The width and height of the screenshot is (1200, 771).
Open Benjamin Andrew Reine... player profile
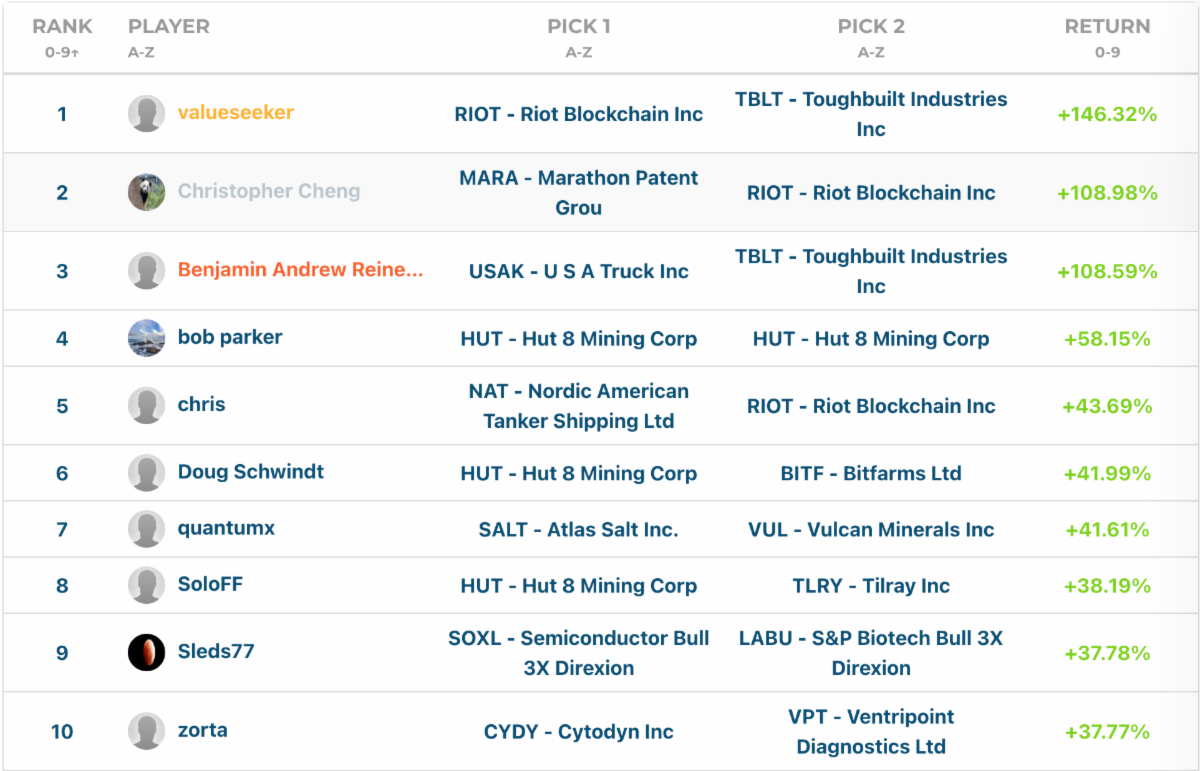pyautogui.click(x=300, y=270)
